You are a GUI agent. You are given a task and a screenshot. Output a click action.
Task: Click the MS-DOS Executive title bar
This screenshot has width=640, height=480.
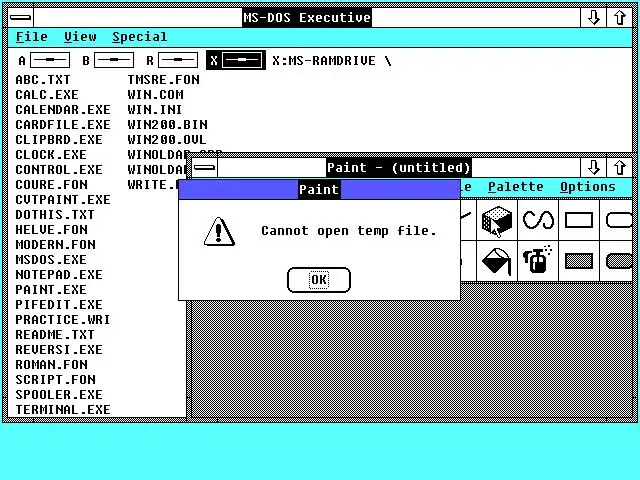tap(307, 18)
